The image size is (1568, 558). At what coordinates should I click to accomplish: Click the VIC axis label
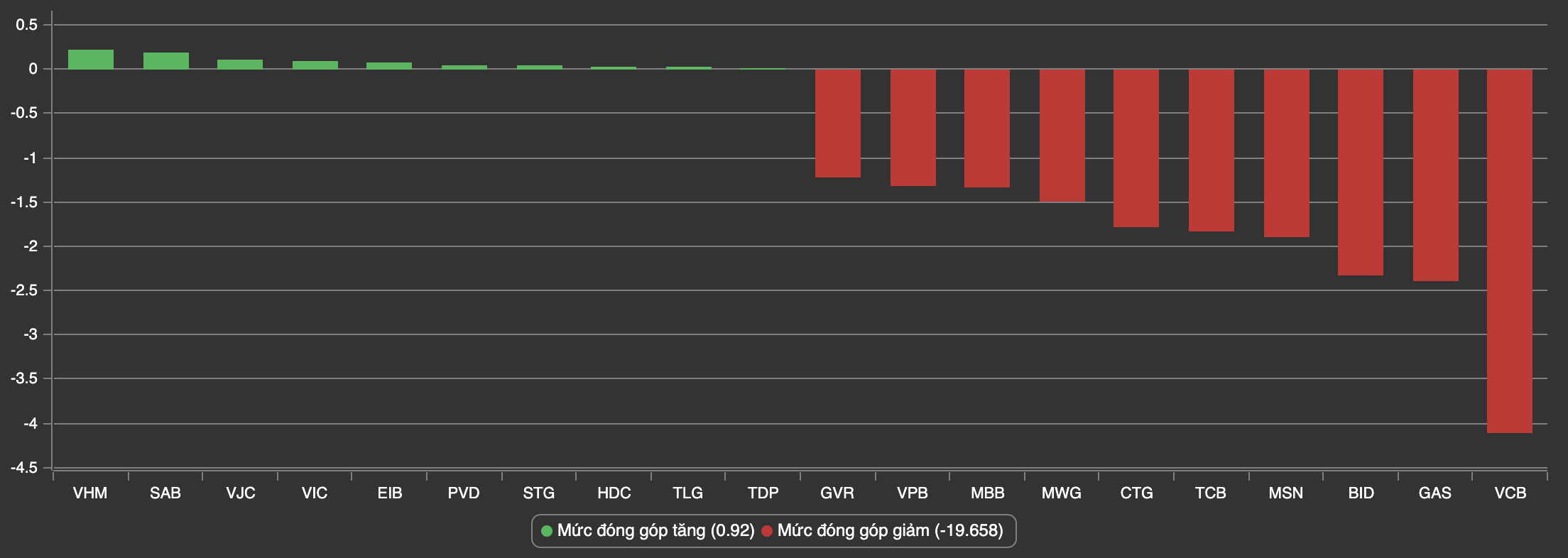pyautogui.click(x=315, y=493)
